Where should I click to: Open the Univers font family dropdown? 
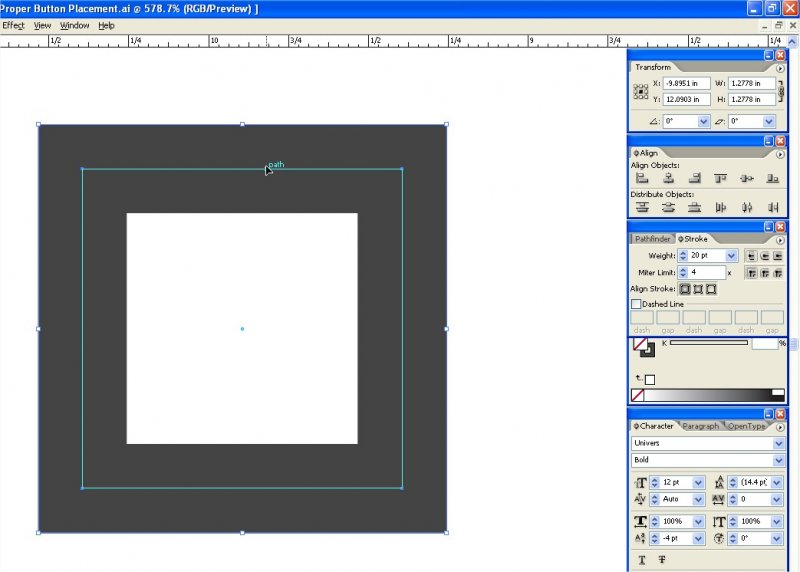pyautogui.click(x=779, y=443)
